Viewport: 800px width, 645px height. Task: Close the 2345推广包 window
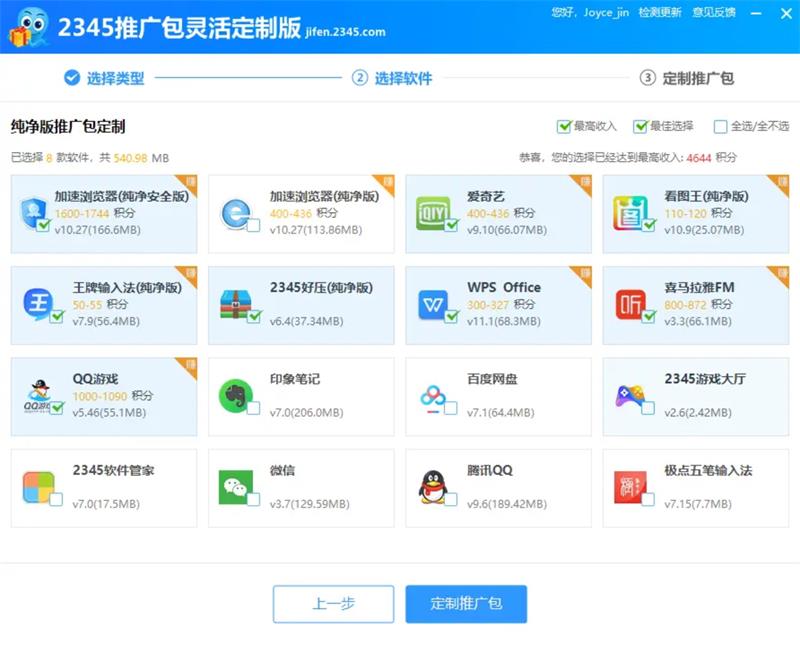(x=786, y=13)
